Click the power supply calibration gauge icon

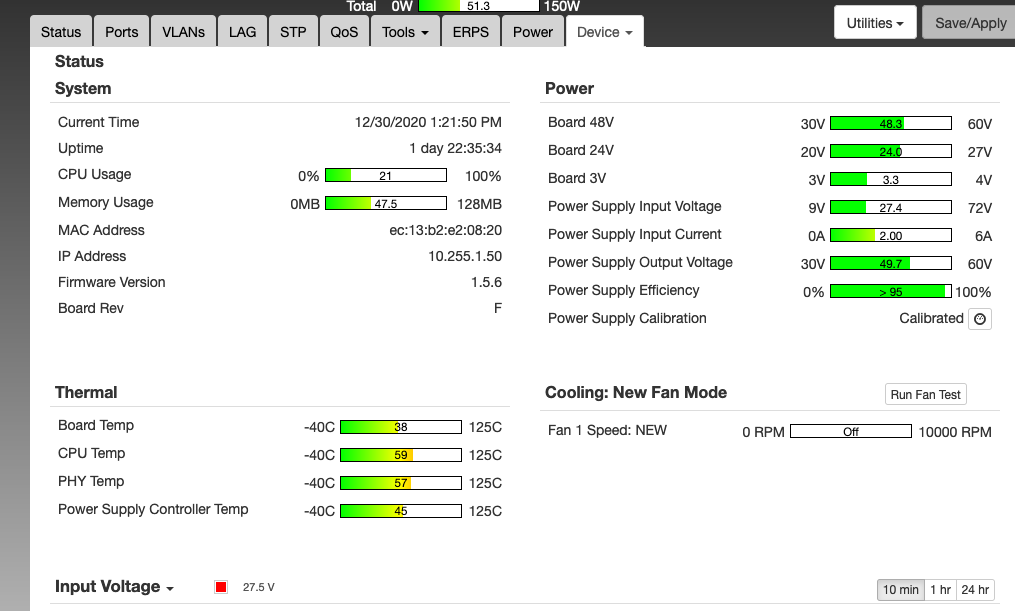pyautogui.click(x=980, y=319)
